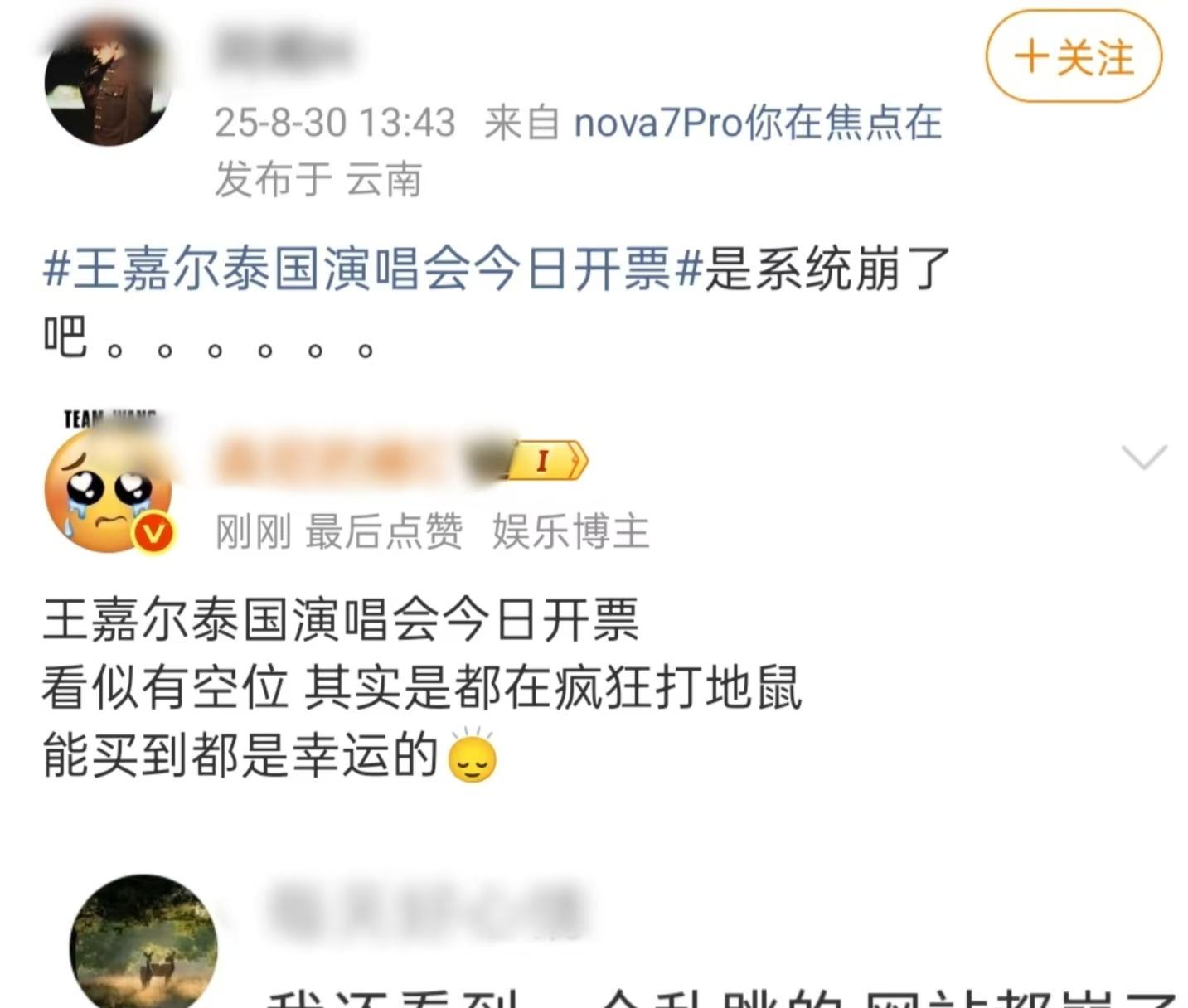Screen dimensions: 1188x1008
Task: Tap the sleepy face emoji in post
Action: click(472, 755)
